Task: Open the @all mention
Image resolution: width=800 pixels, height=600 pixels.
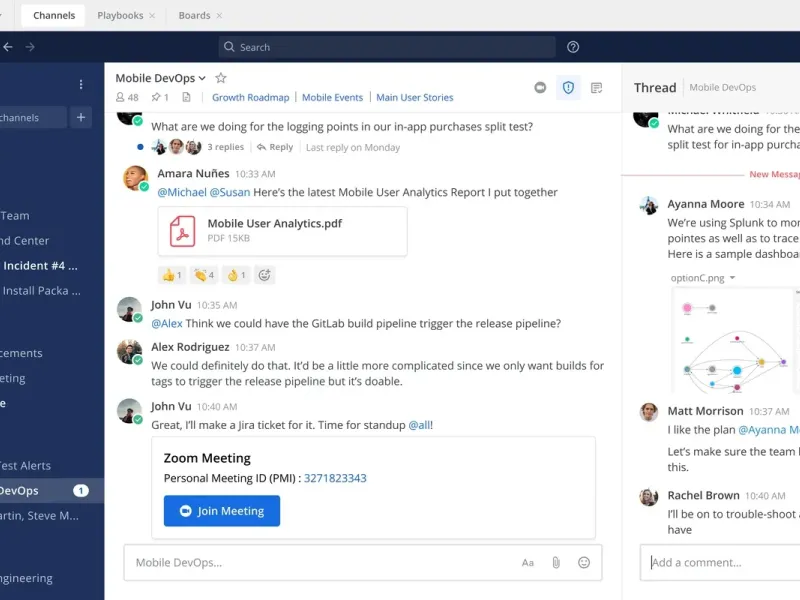Action: 420,425
